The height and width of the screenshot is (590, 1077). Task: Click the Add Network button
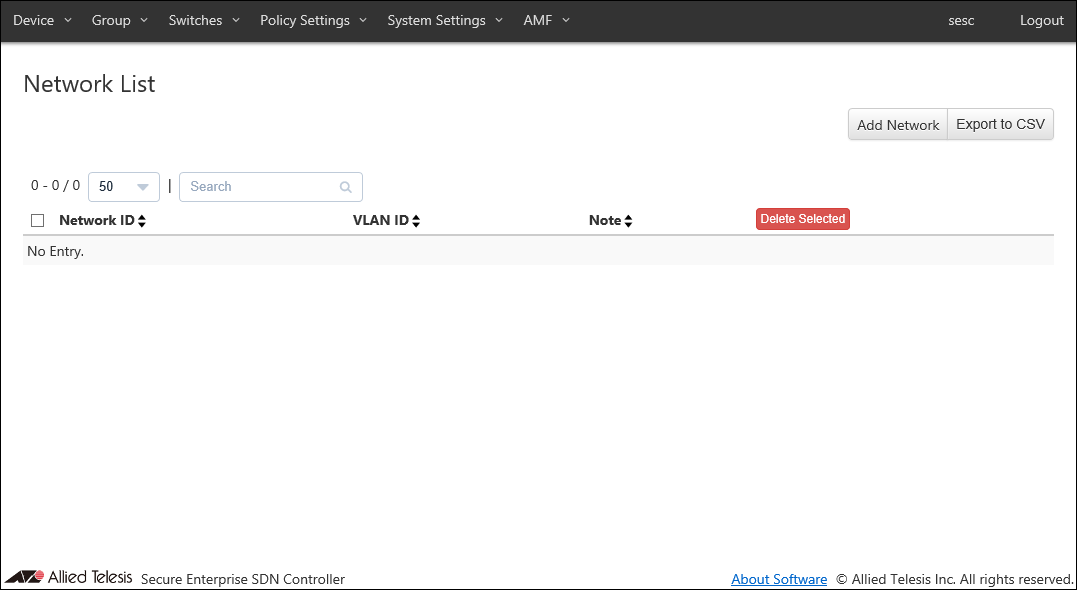(x=897, y=125)
